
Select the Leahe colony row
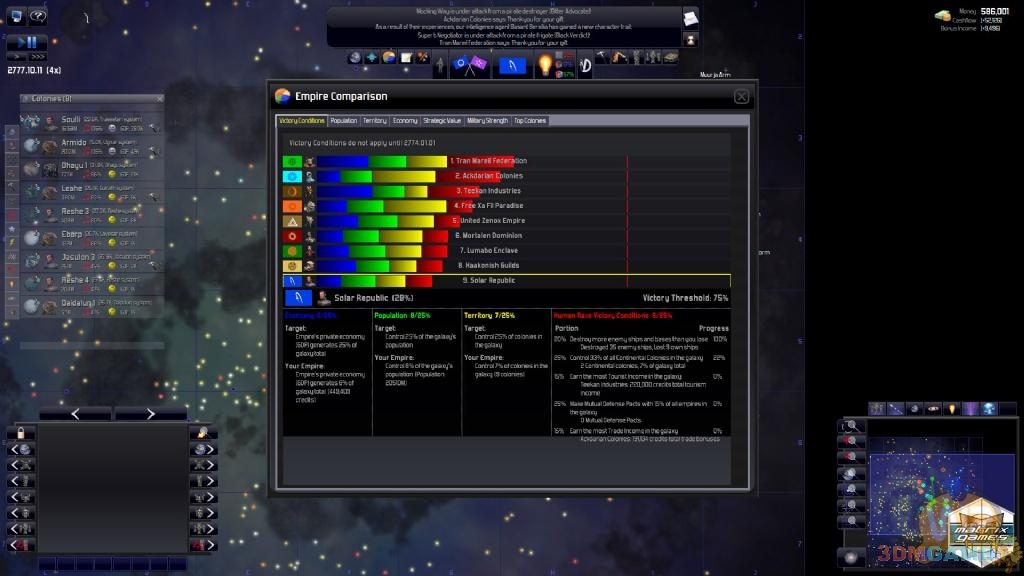click(x=91, y=192)
